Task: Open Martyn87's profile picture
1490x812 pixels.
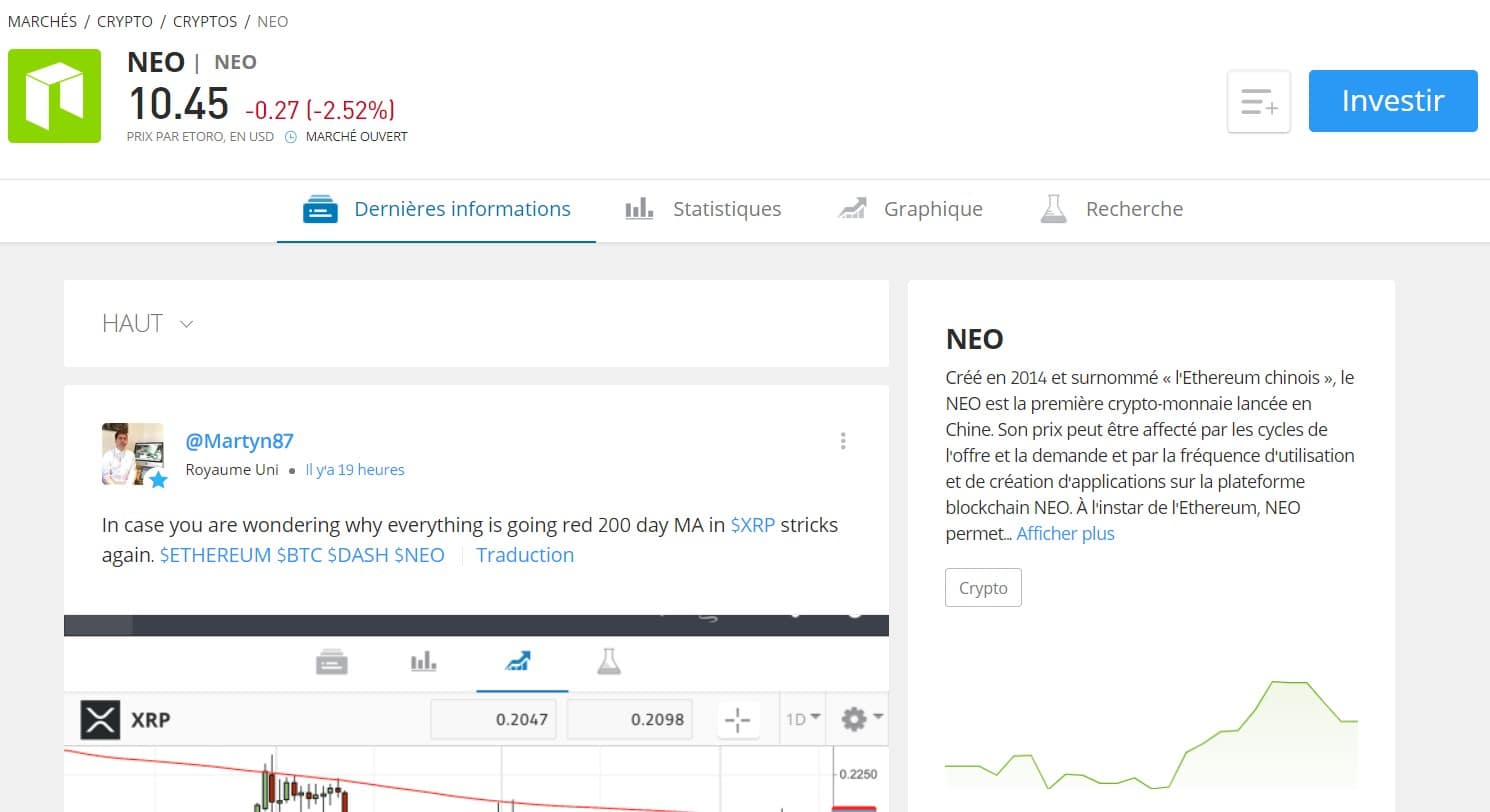Action: (x=133, y=454)
